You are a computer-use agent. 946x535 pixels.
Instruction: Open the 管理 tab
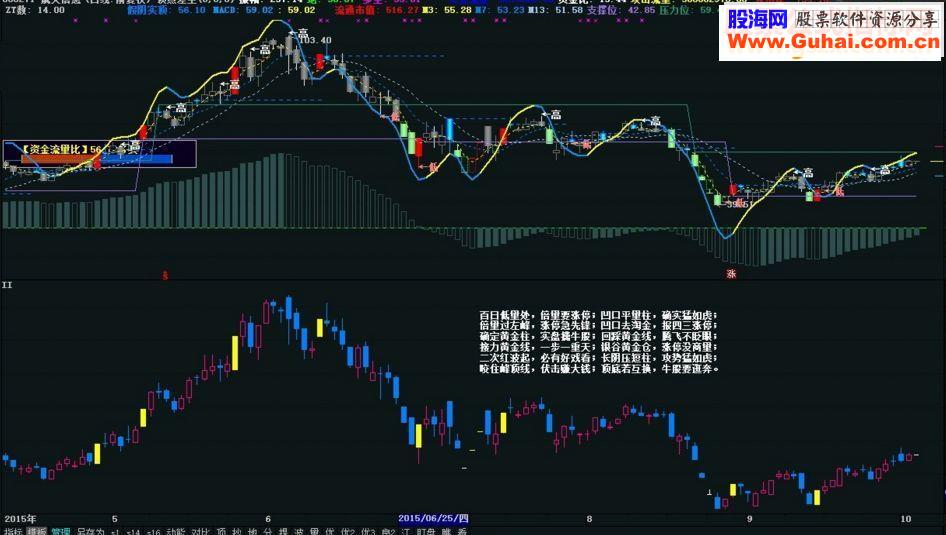tap(60, 531)
